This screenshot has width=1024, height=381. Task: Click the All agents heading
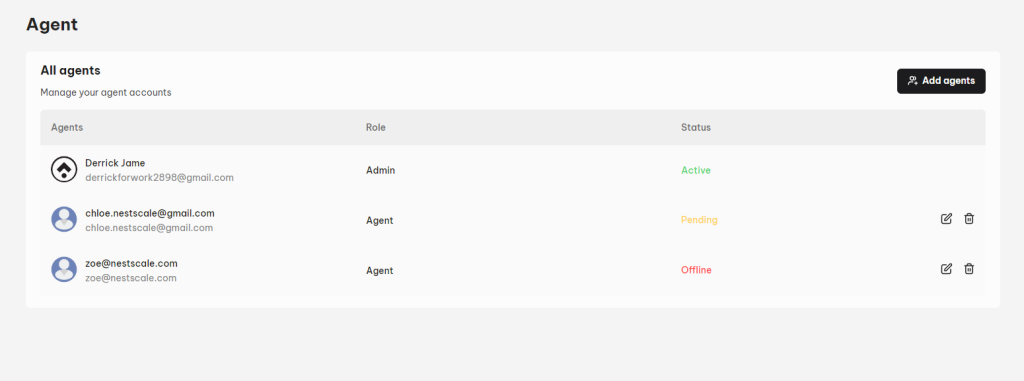71,70
